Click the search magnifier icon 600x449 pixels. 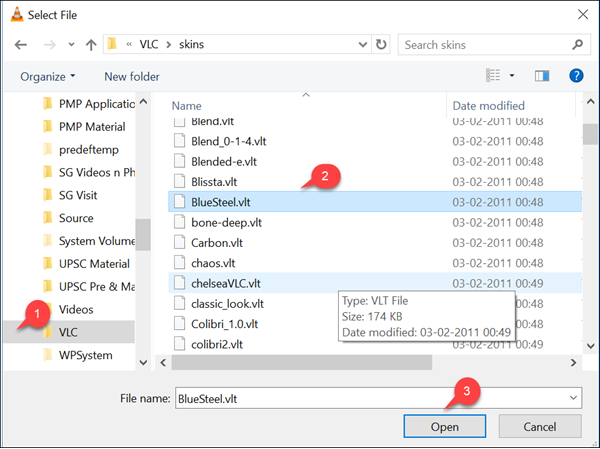(575, 45)
